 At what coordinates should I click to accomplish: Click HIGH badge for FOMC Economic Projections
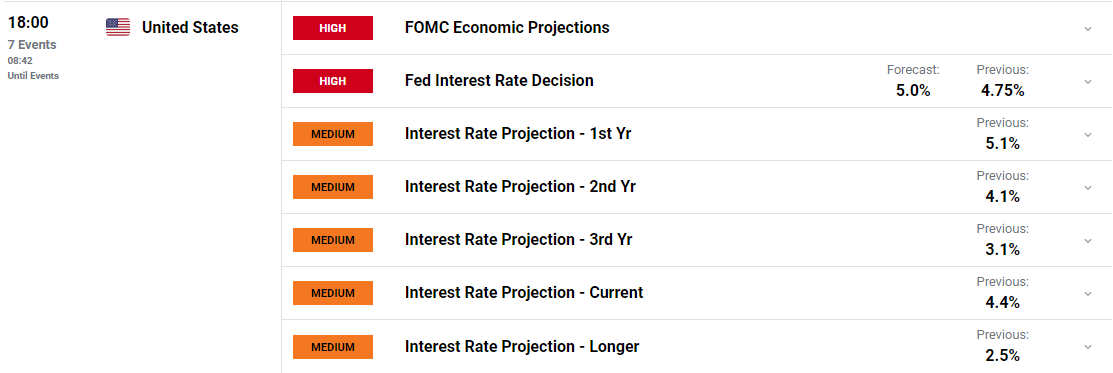tap(333, 28)
